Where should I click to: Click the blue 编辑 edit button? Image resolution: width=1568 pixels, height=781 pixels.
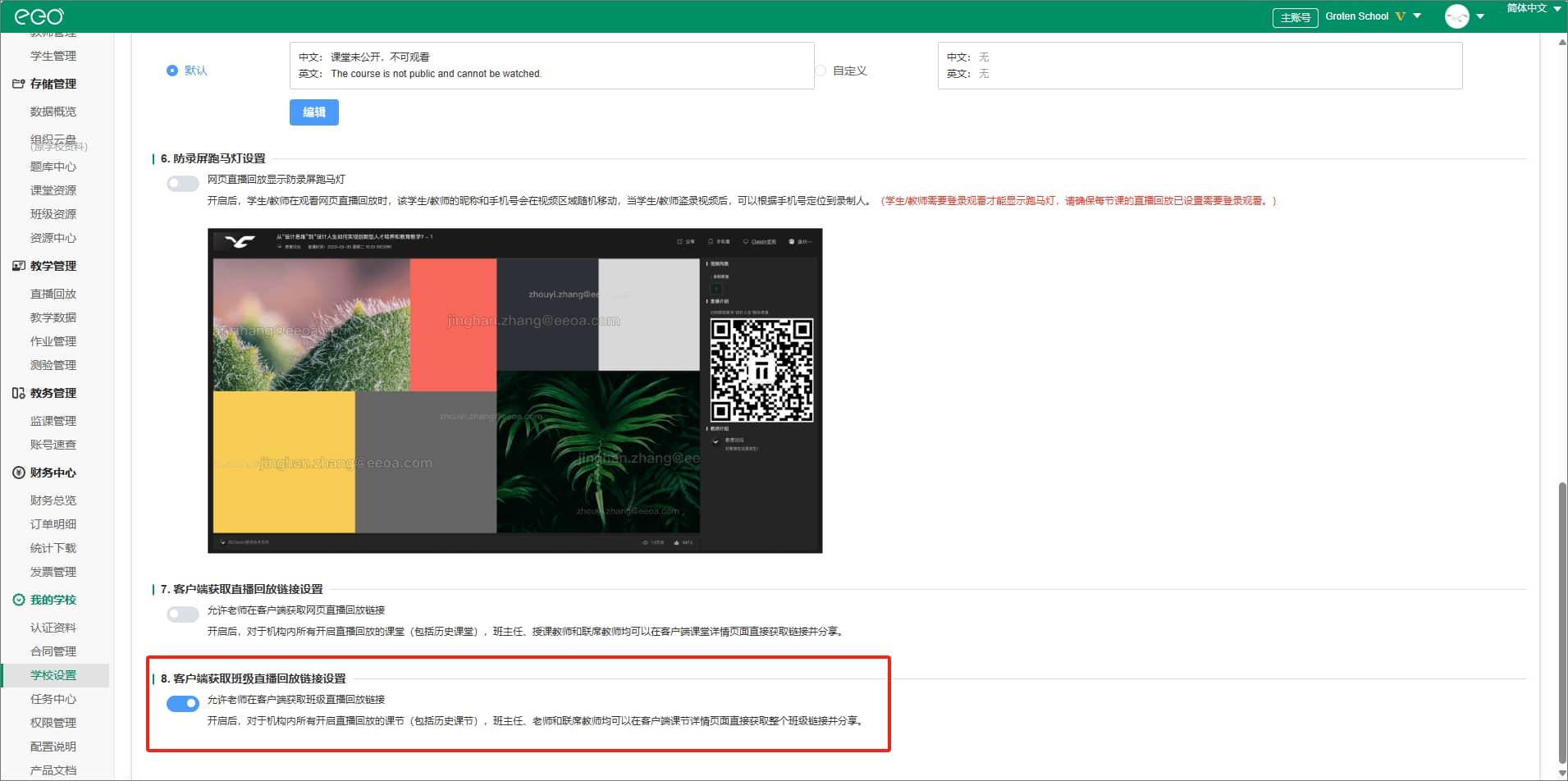pyautogui.click(x=314, y=112)
